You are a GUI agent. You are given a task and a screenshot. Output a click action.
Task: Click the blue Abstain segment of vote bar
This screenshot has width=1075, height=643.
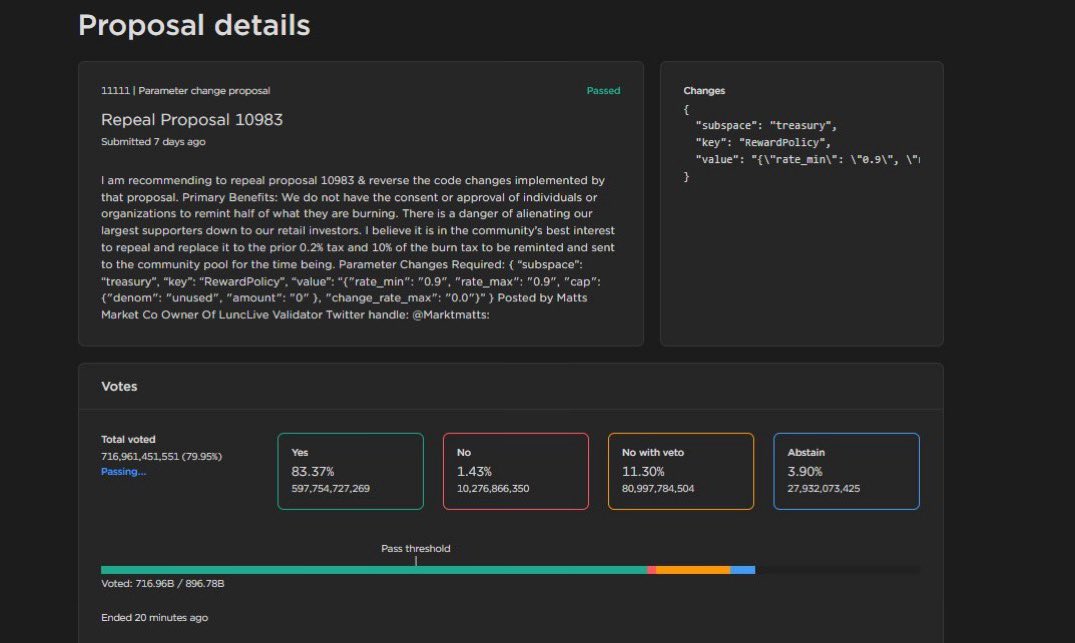click(742, 570)
